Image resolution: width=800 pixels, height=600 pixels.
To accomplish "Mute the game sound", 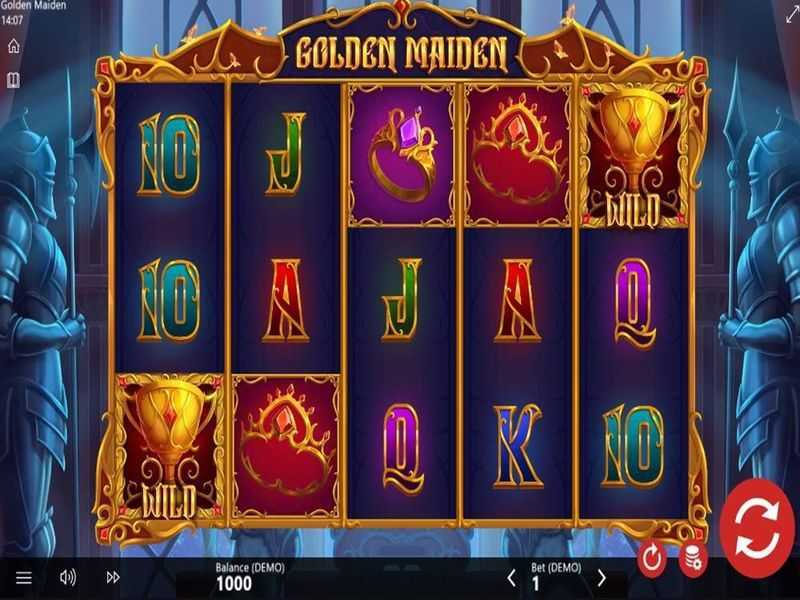I will click(x=68, y=578).
